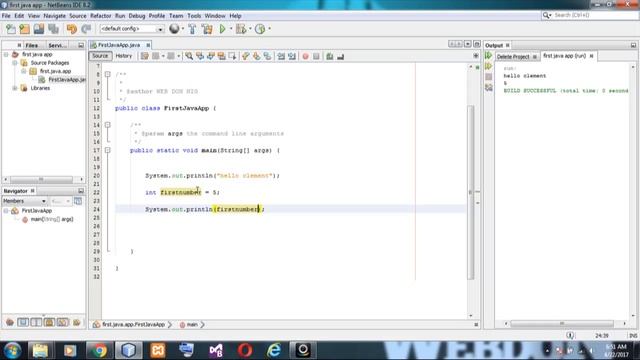Click the Output panel horizontal scrollbar
The width and height of the screenshot is (640, 360).
pos(562,324)
